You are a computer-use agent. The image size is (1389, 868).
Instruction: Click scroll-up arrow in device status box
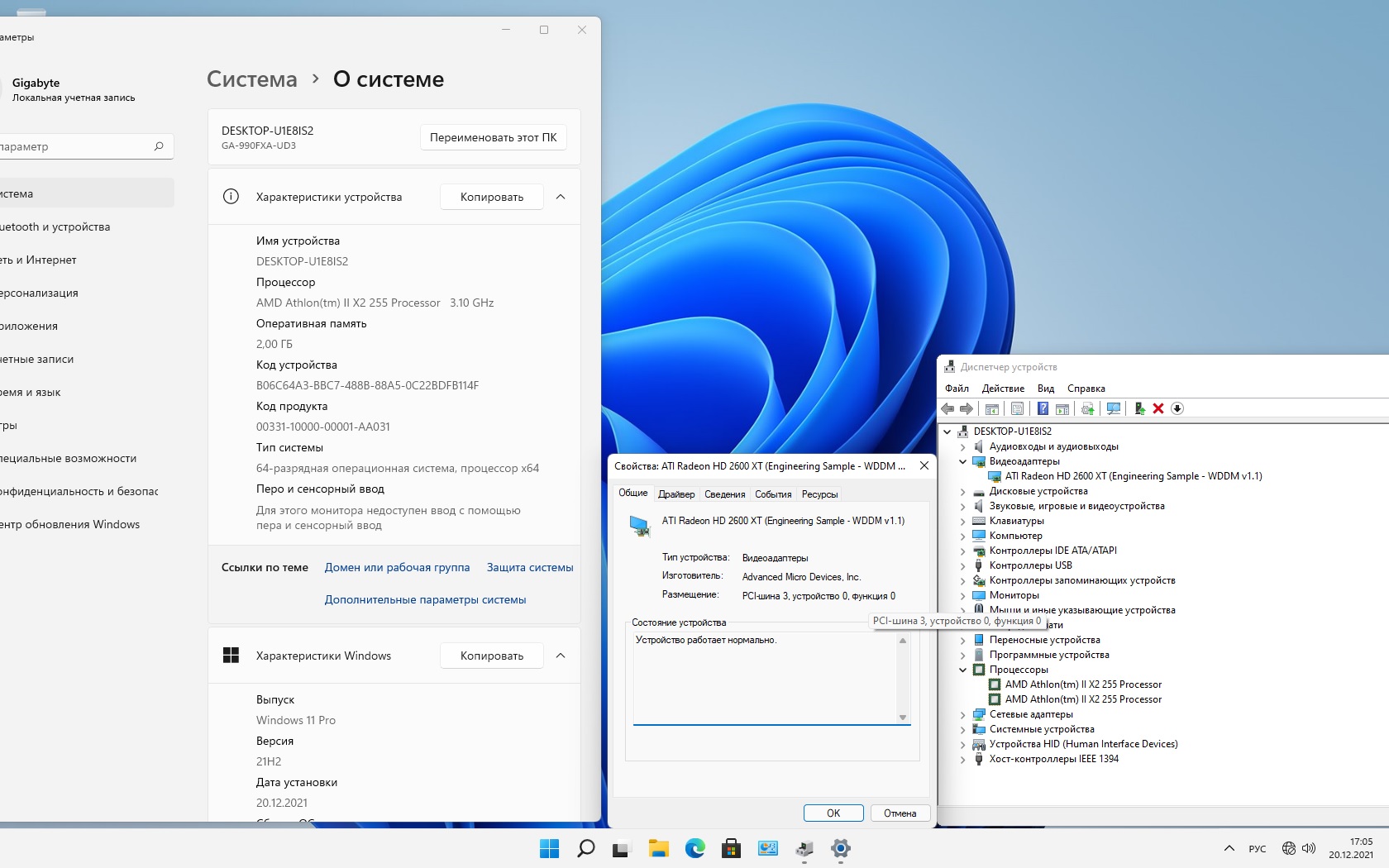(903, 641)
